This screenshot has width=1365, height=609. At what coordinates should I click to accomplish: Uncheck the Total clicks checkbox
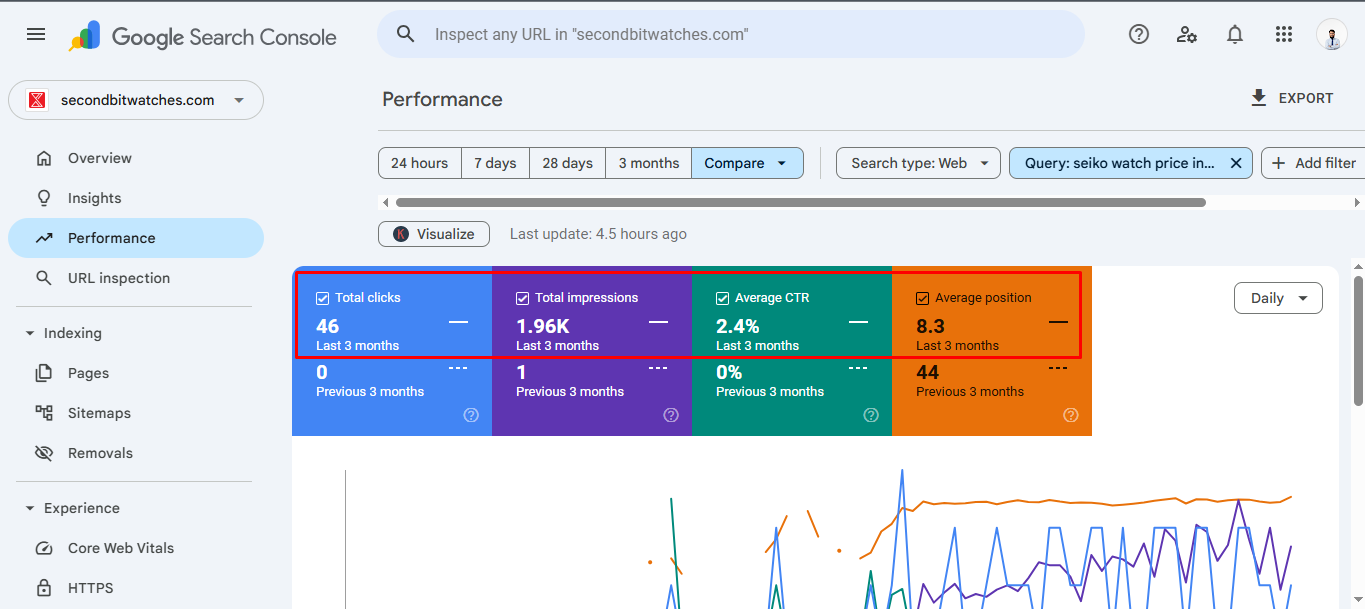tap(323, 298)
